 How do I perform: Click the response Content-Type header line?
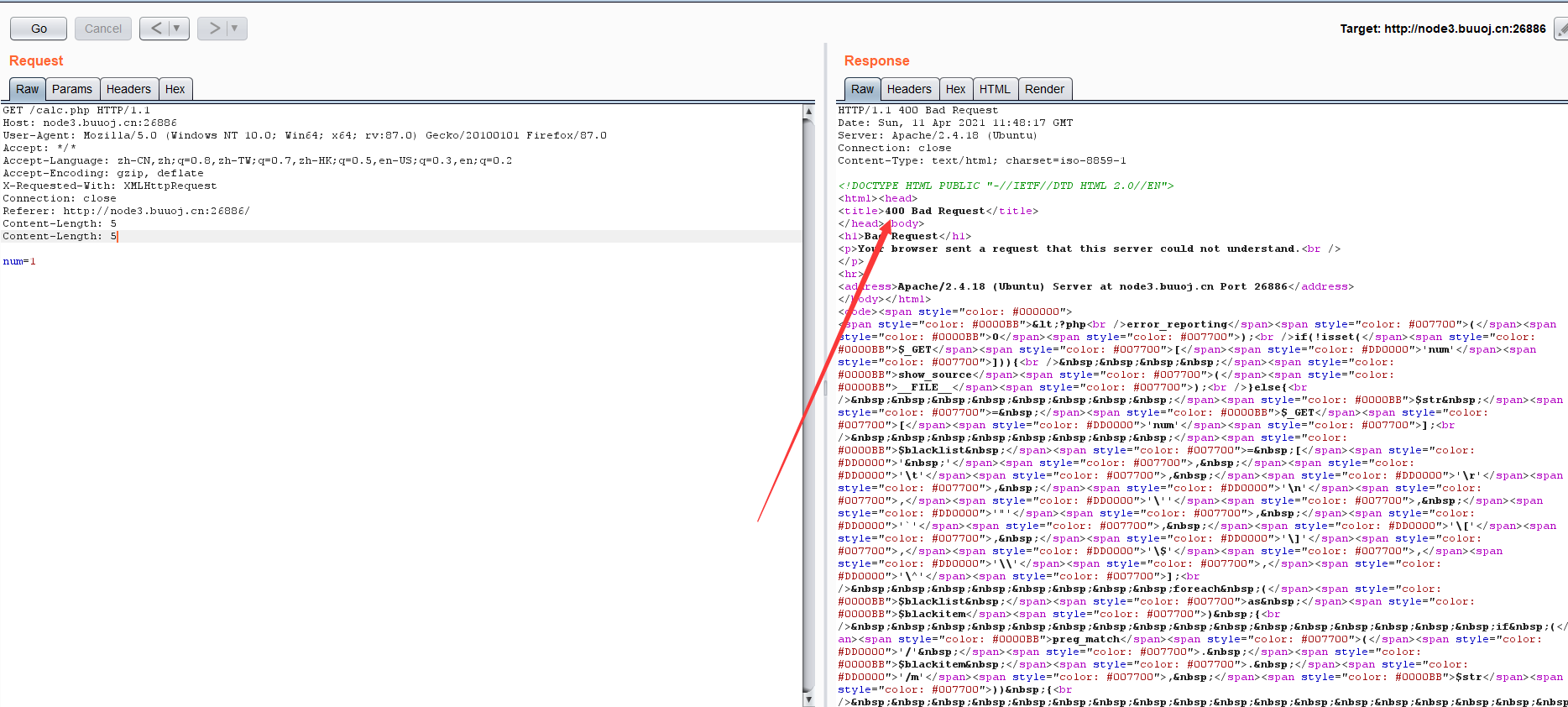pyautogui.click(x=982, y=160)
